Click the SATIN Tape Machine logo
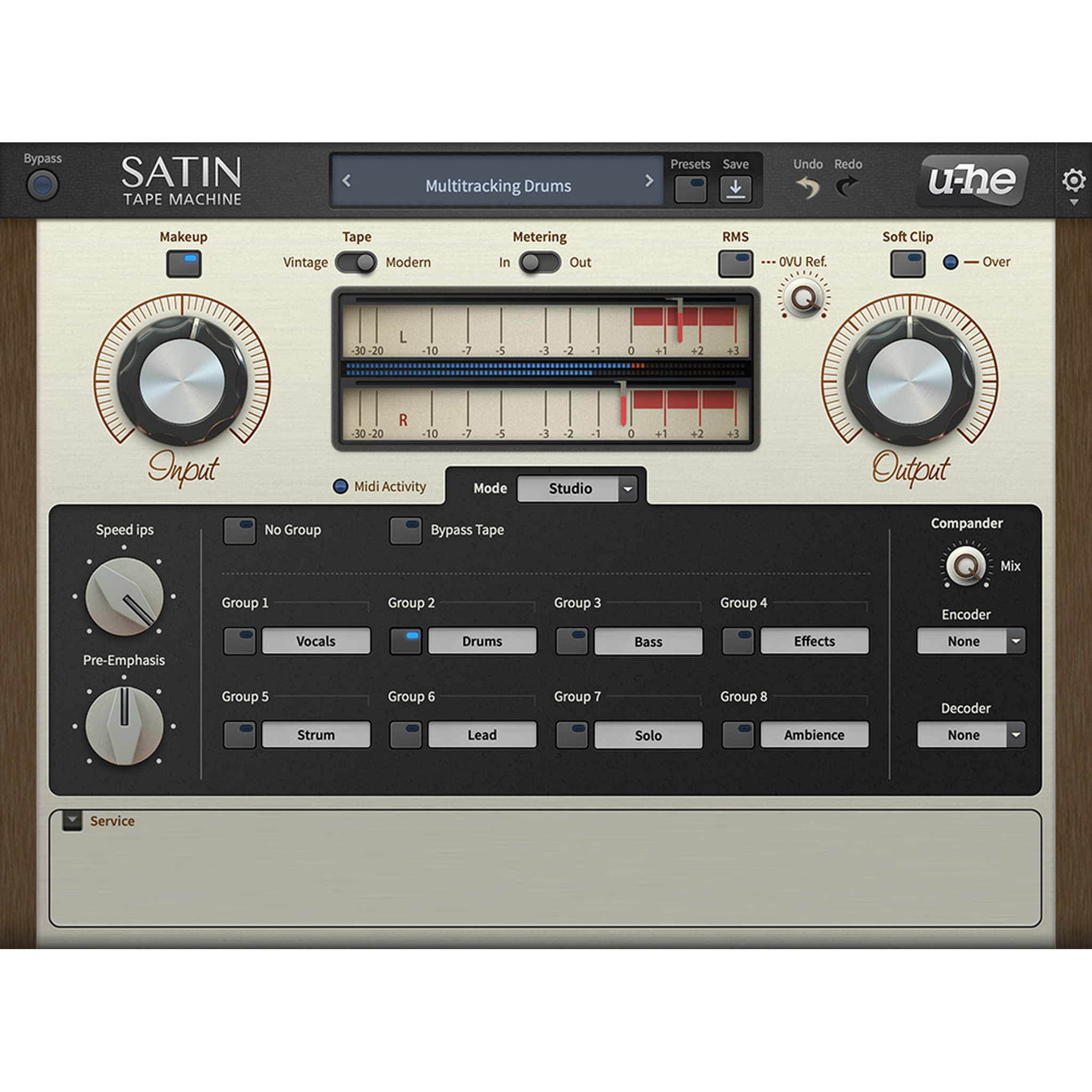The width and height of the screenshot is (1092, 1092). pos(181,181)
